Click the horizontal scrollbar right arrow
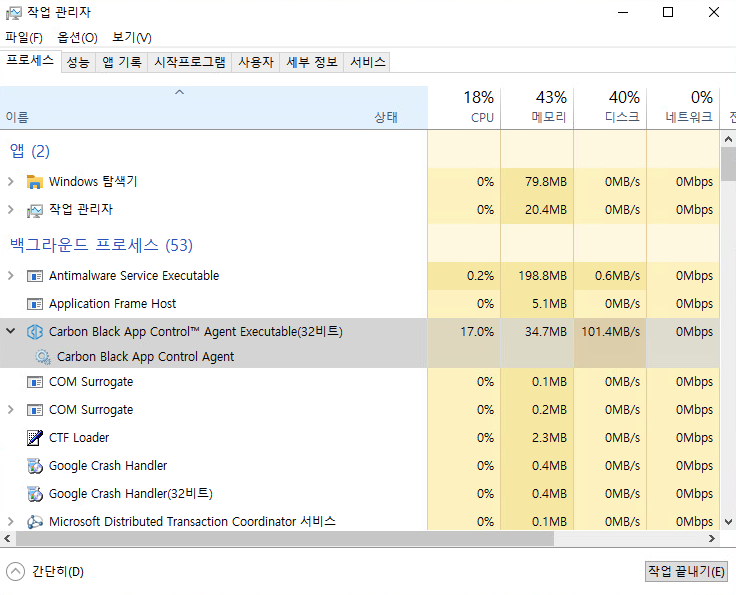Image resolution: width=736 pixels, height=595 pixels. [x=712, y=538]
